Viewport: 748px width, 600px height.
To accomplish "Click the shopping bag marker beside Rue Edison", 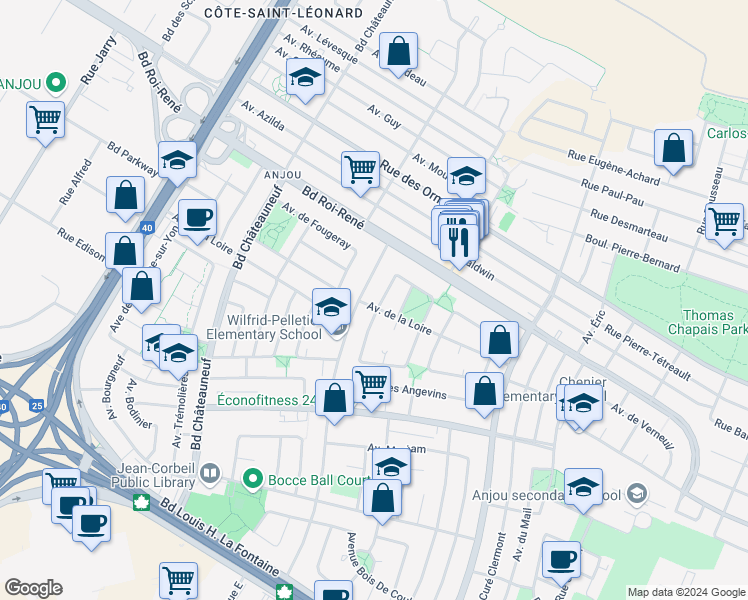I will tap(125, 252).
